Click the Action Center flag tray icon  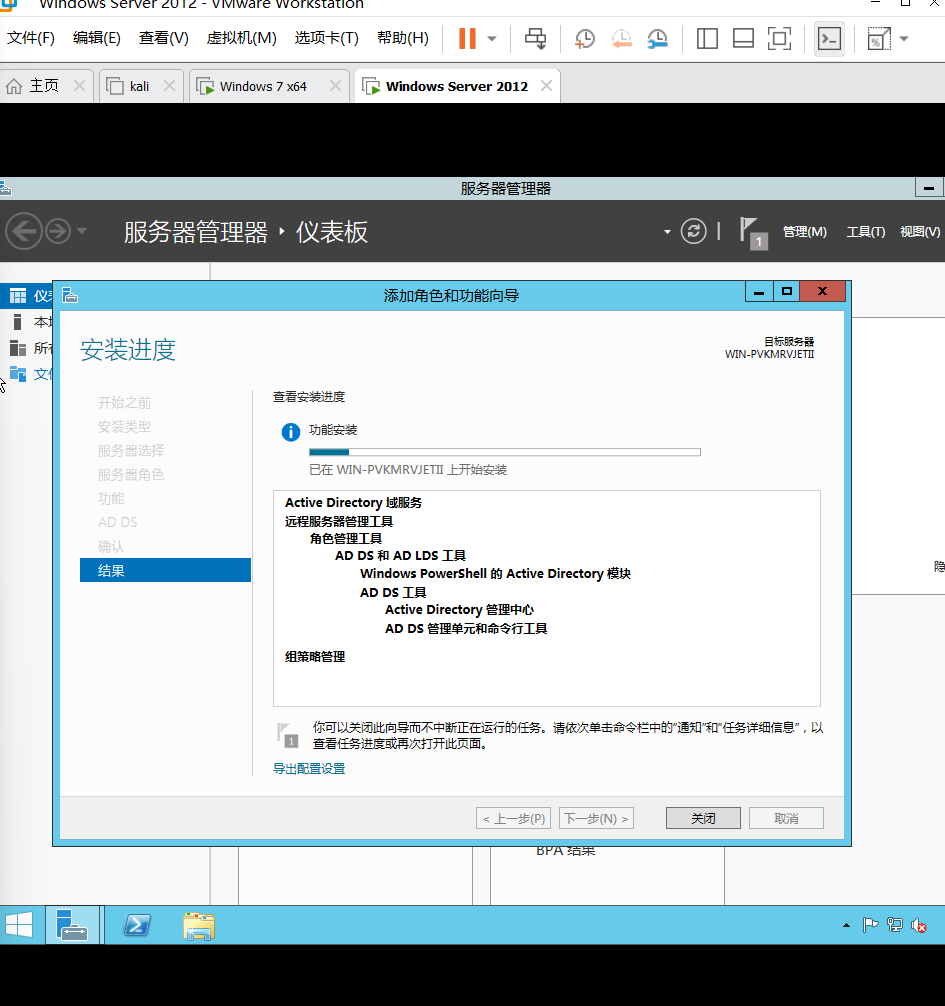pyautogui.click(x=870, y=925)
